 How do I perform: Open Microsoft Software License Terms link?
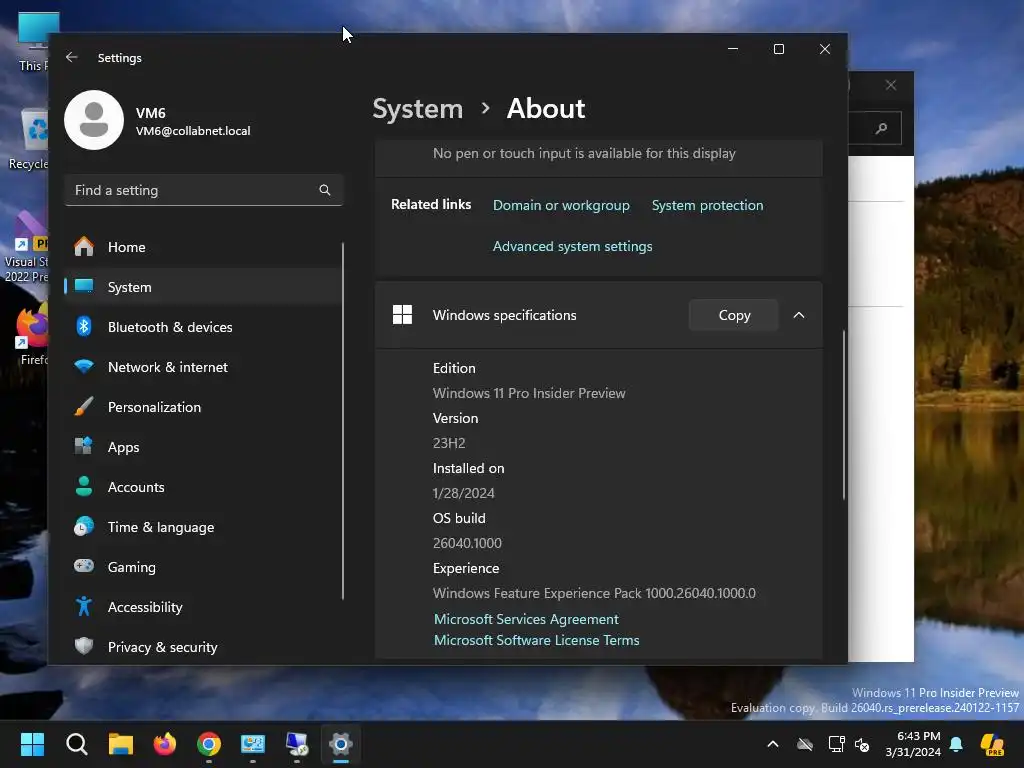point(536,640)
